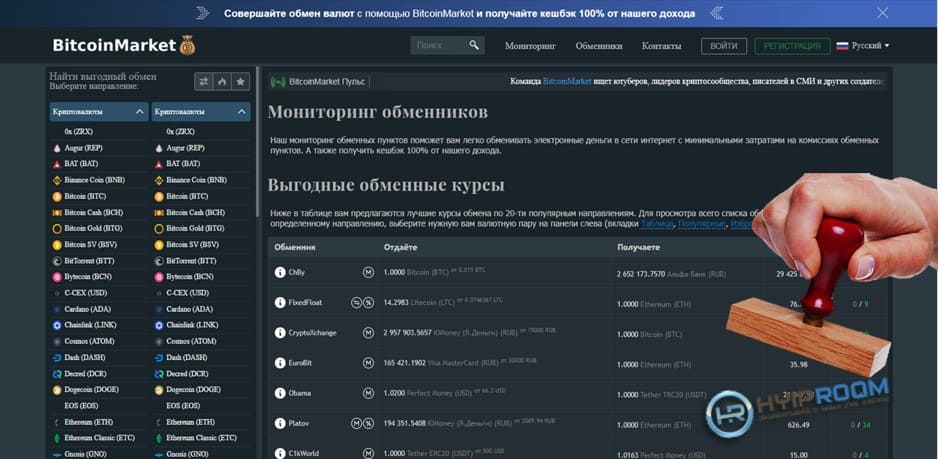The image size is (938, 459).
Task: Click the РЕГИСТРАЦИЯ button
Action: click(792, 46)
